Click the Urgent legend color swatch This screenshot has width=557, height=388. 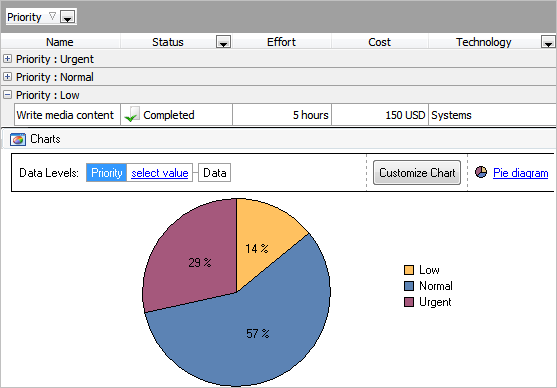click(x=409, y=302)
